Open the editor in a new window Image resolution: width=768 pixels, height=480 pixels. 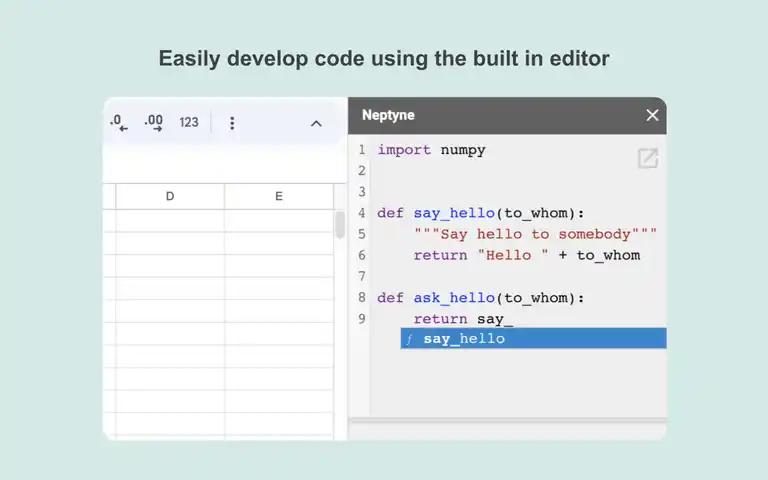click(648, 158)
